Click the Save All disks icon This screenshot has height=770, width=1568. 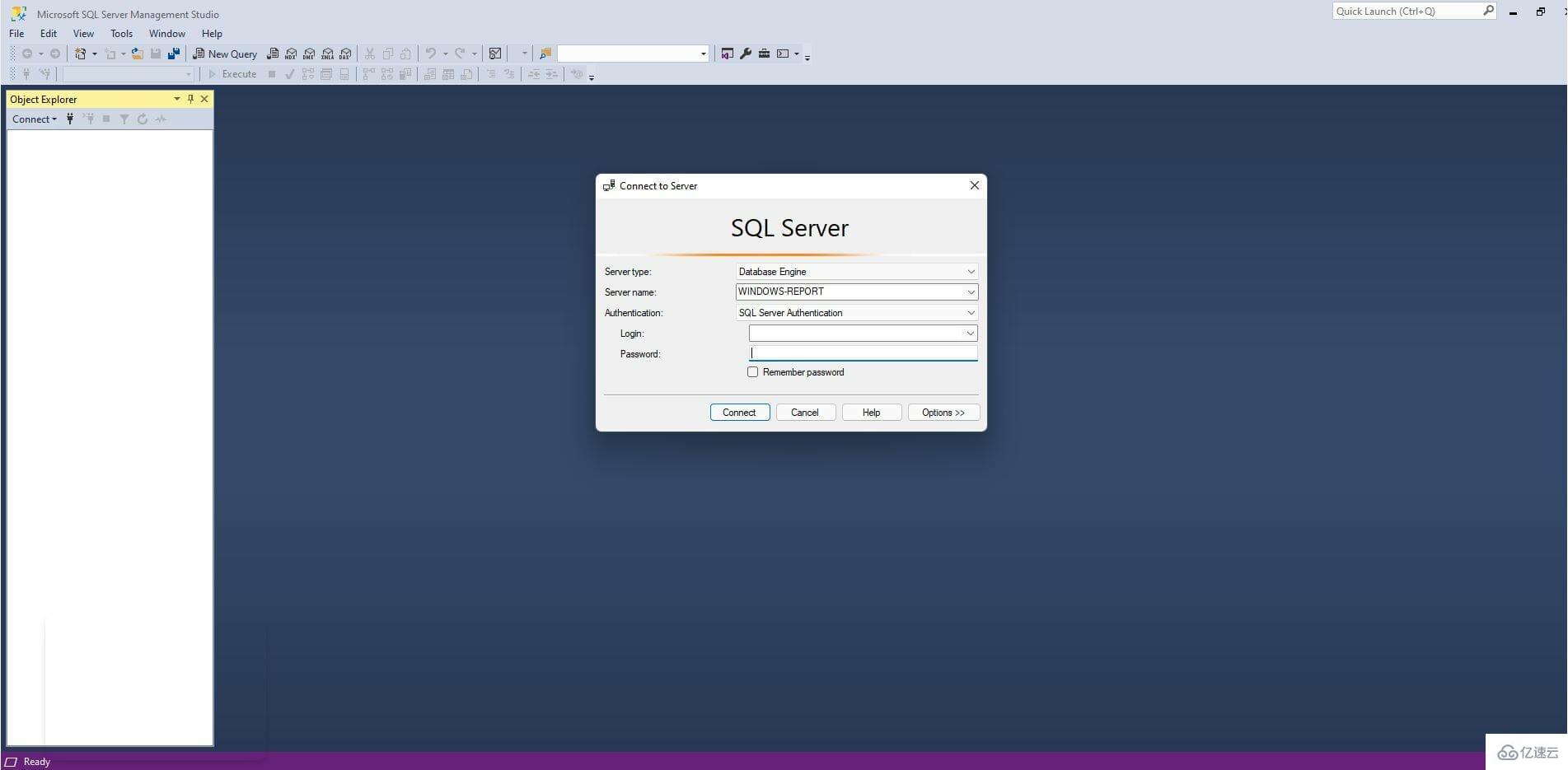pos(174,54)
